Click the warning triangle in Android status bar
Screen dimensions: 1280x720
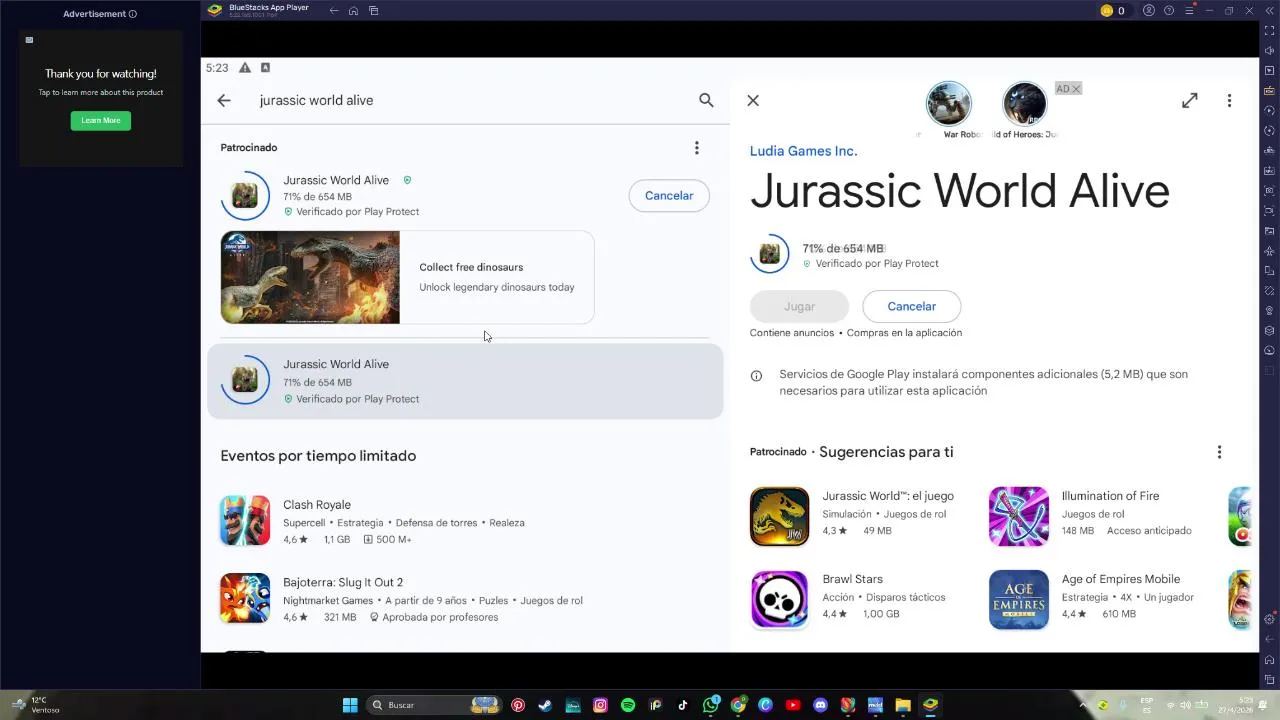point(245,68)
